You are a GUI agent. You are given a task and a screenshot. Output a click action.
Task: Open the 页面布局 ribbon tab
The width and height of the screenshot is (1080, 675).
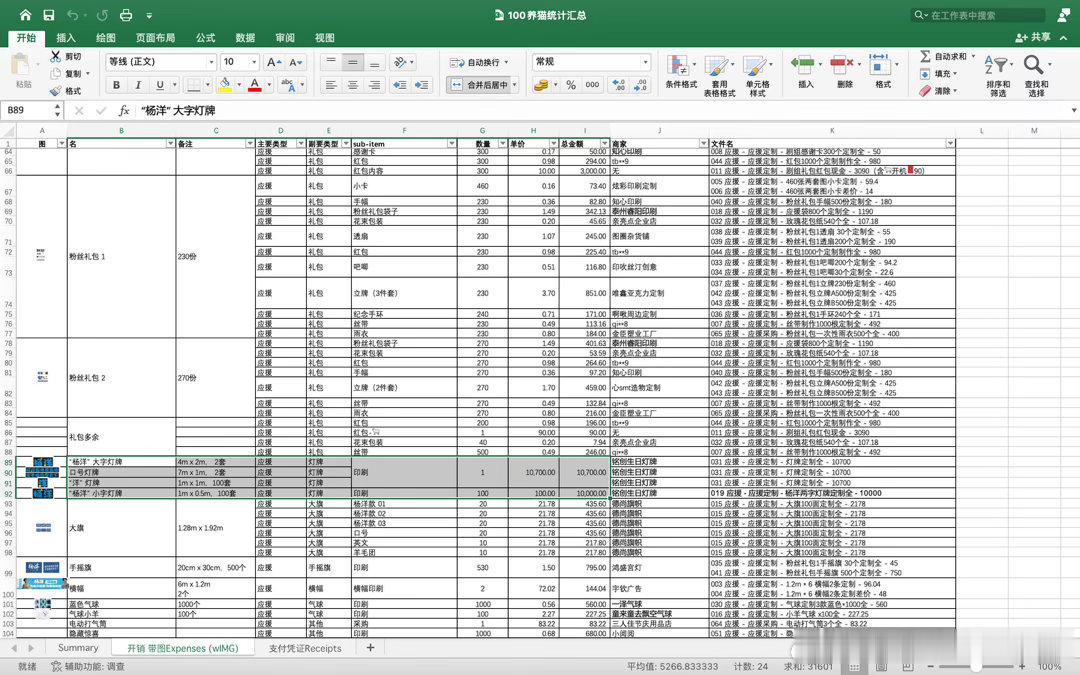click(155, 38)
